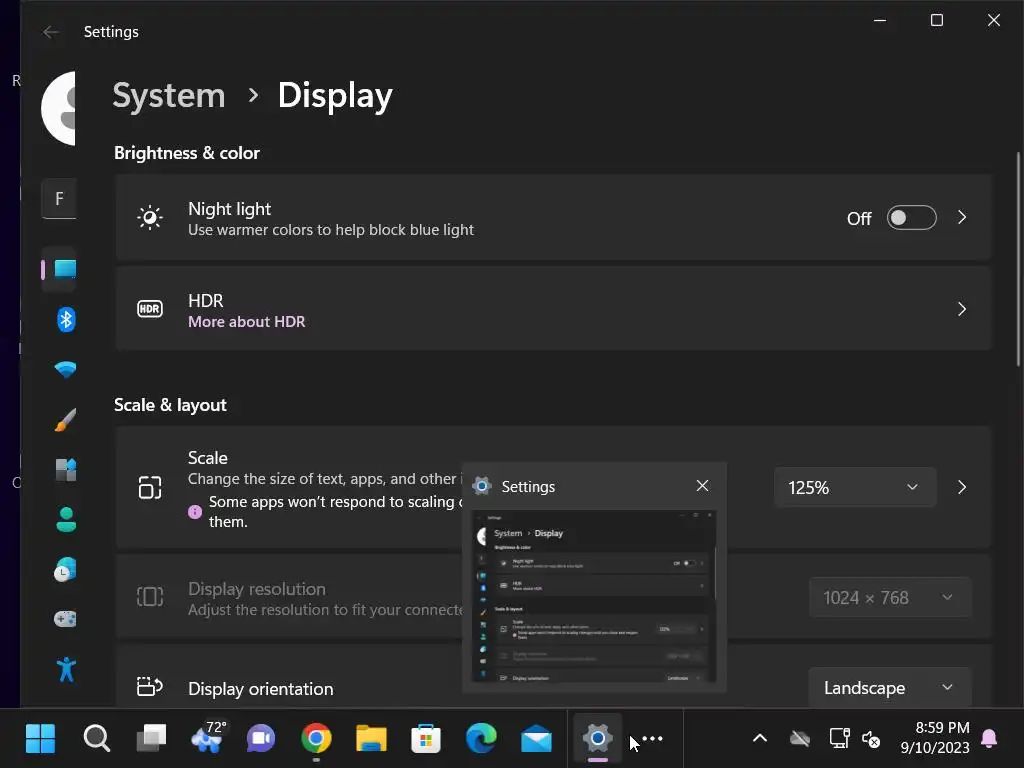Open the Windows Start menu
Viewport: 1024px width, 768px height.
coord(40,739)
